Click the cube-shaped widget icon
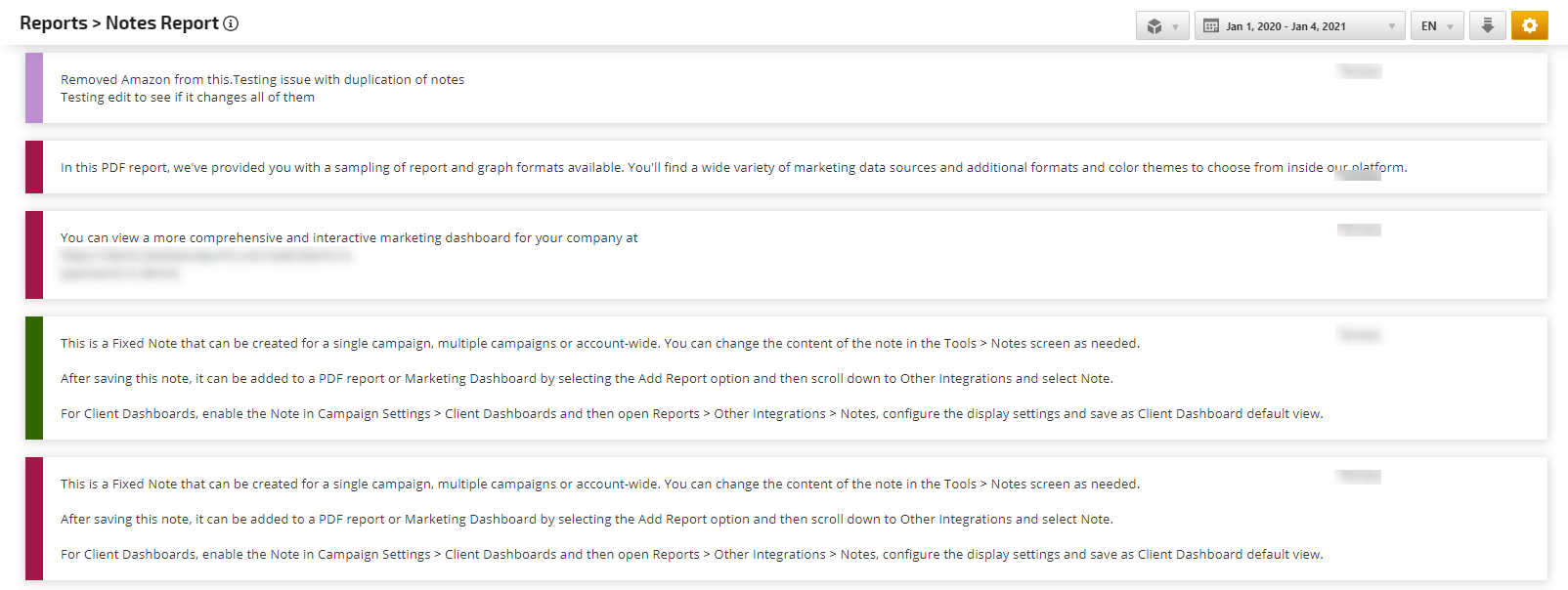Image resolution: width=1568 pixels, height=590 pixels. point(1154,26)
